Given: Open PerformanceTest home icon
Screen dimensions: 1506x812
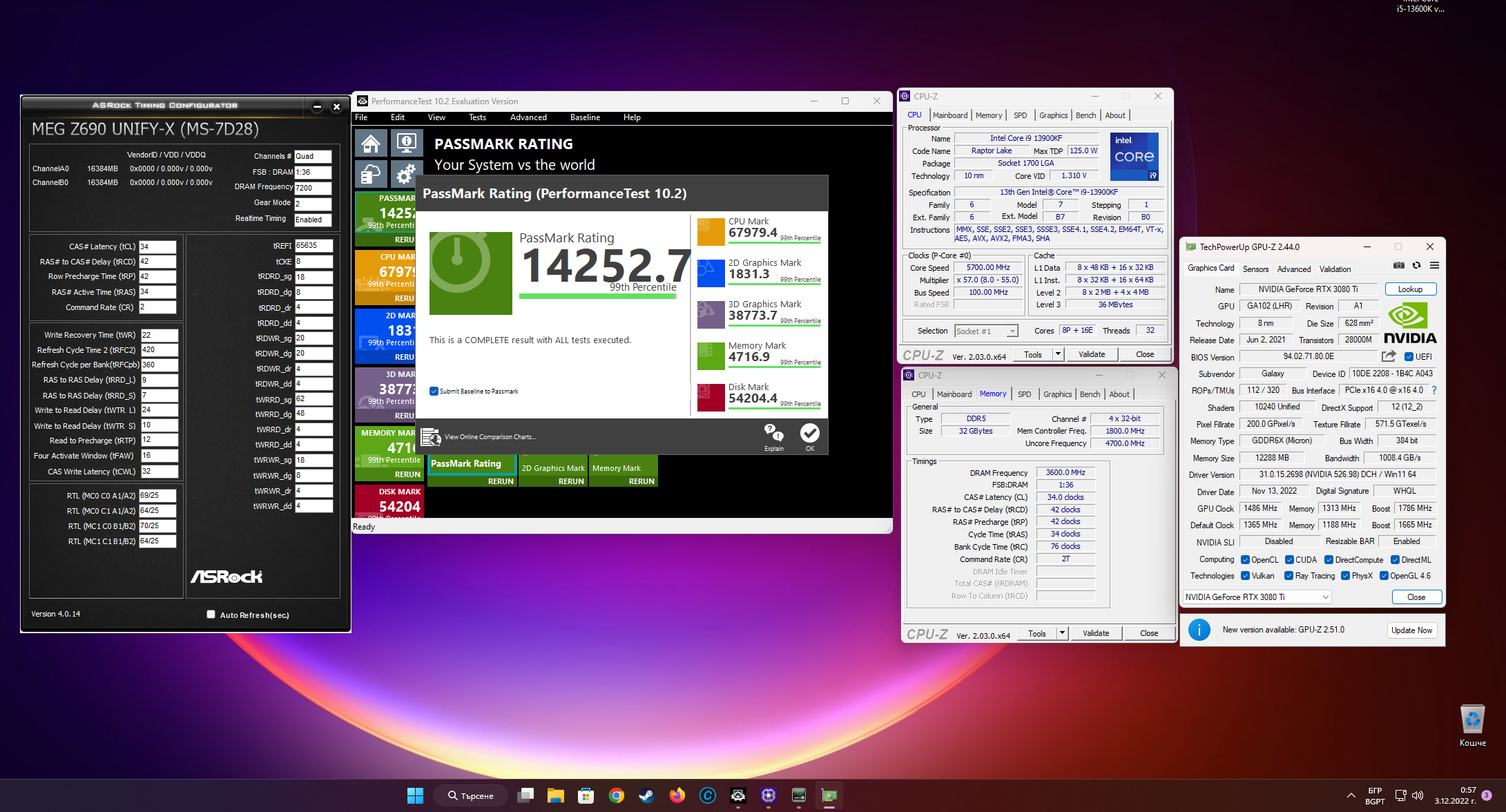Looking at the screenshot, I should [x=371, y=144].
